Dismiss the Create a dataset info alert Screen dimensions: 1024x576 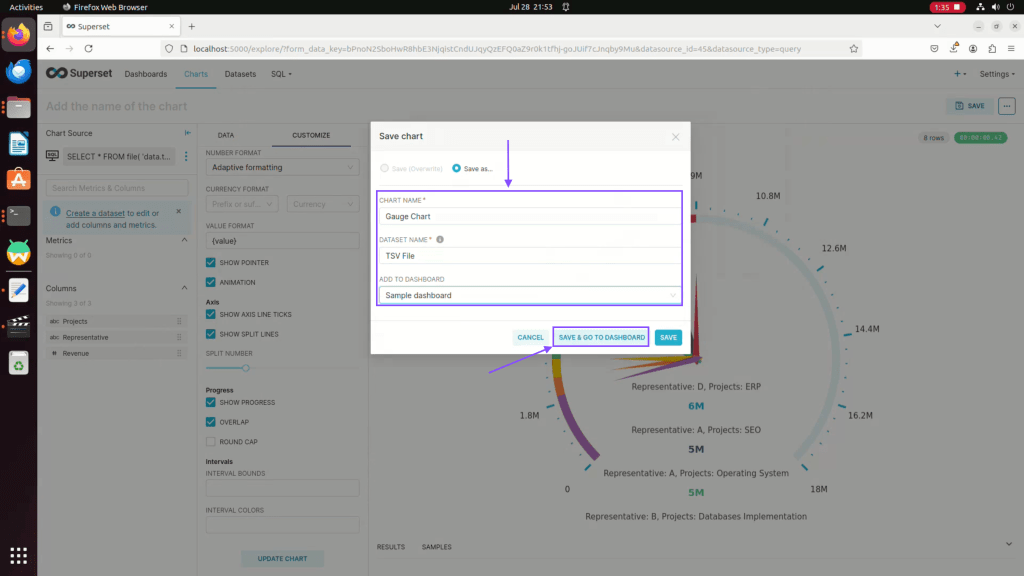tap(178, 212)
